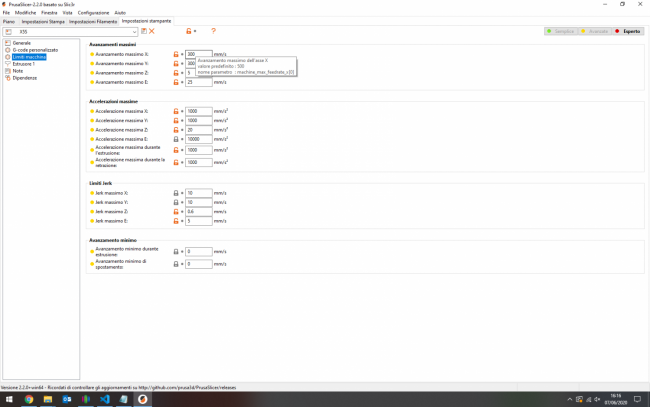Image resolution: width=650 pixels, height=407 pixels.
Task: Open Outlook from the taskbar
Action: [67, 399]
